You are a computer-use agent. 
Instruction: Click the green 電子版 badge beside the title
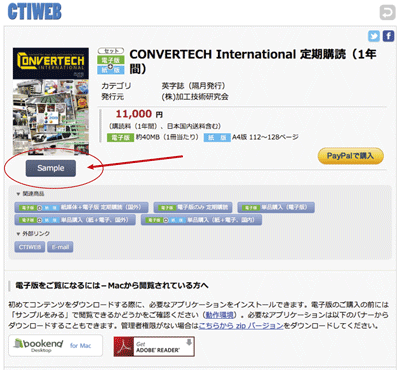[111, 60]
